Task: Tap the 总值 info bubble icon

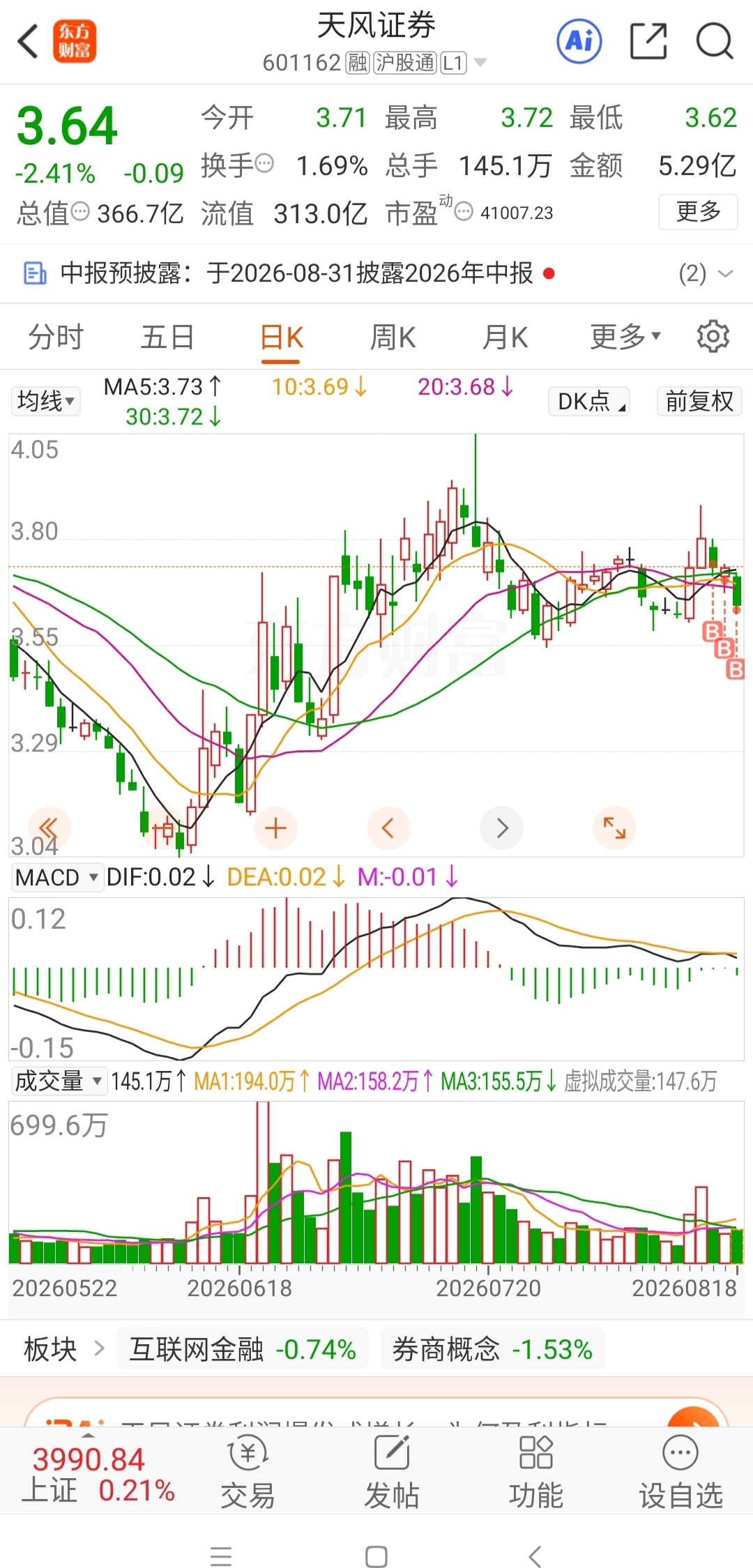Action: (81, 211)
